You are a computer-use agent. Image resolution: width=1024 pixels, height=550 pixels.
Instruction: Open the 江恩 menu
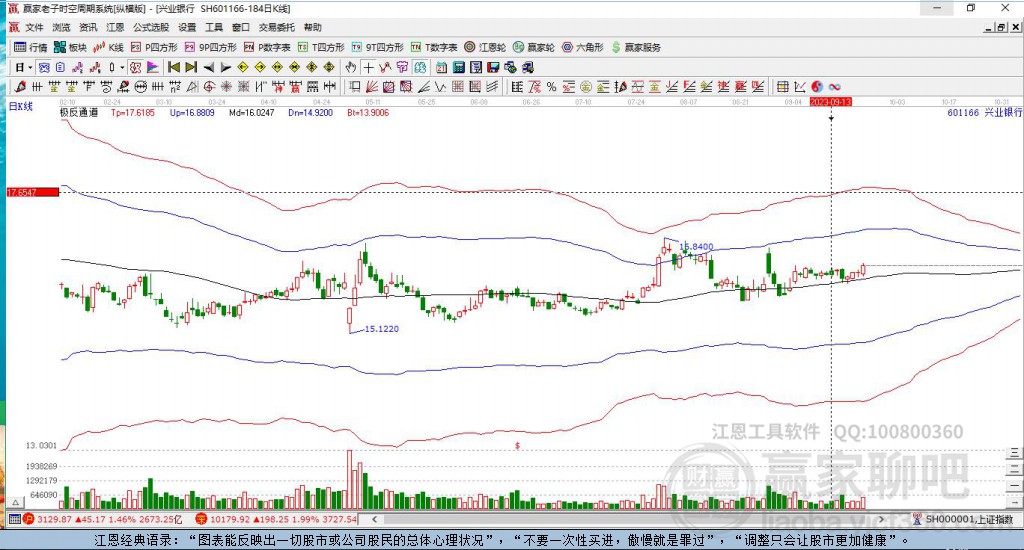[115, 27]
